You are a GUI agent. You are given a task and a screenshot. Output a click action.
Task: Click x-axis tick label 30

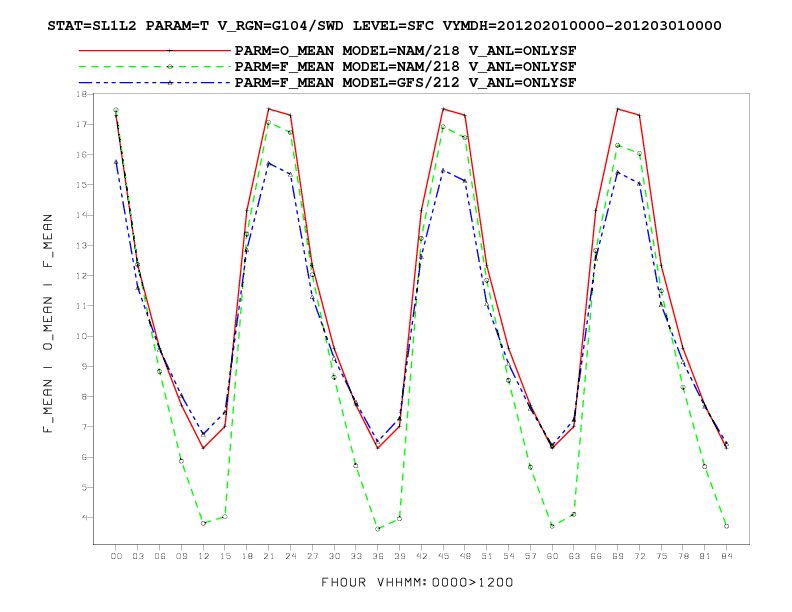(x=334, y=556)
